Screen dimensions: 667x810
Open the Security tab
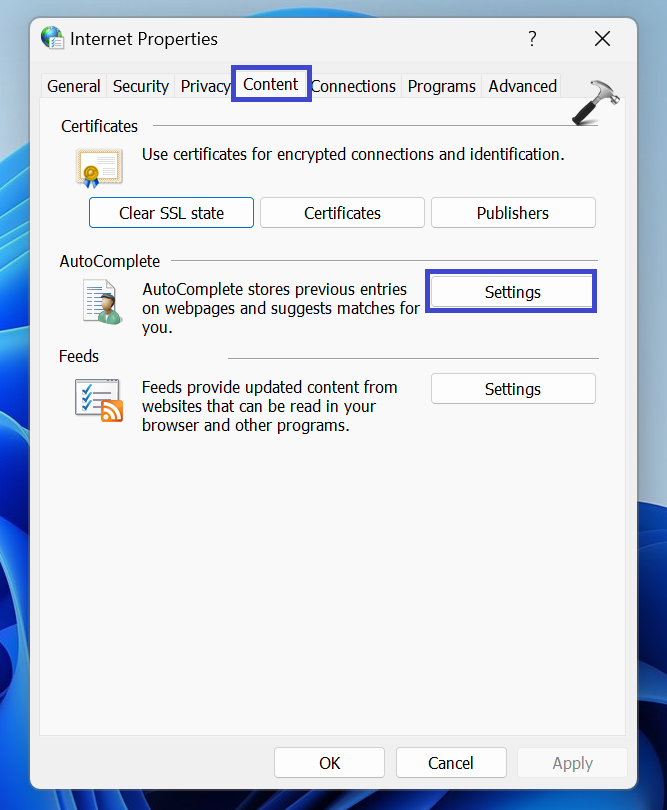tap(141, 86)
